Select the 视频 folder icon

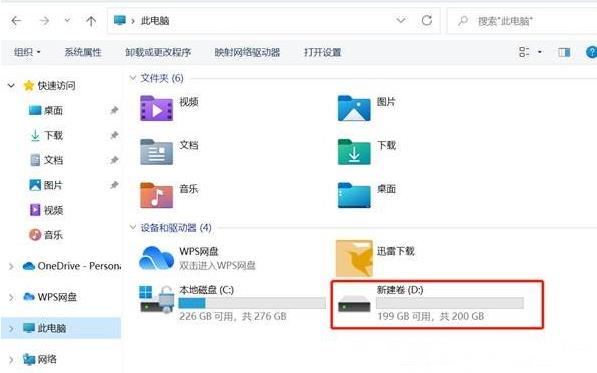click(156, 108)
